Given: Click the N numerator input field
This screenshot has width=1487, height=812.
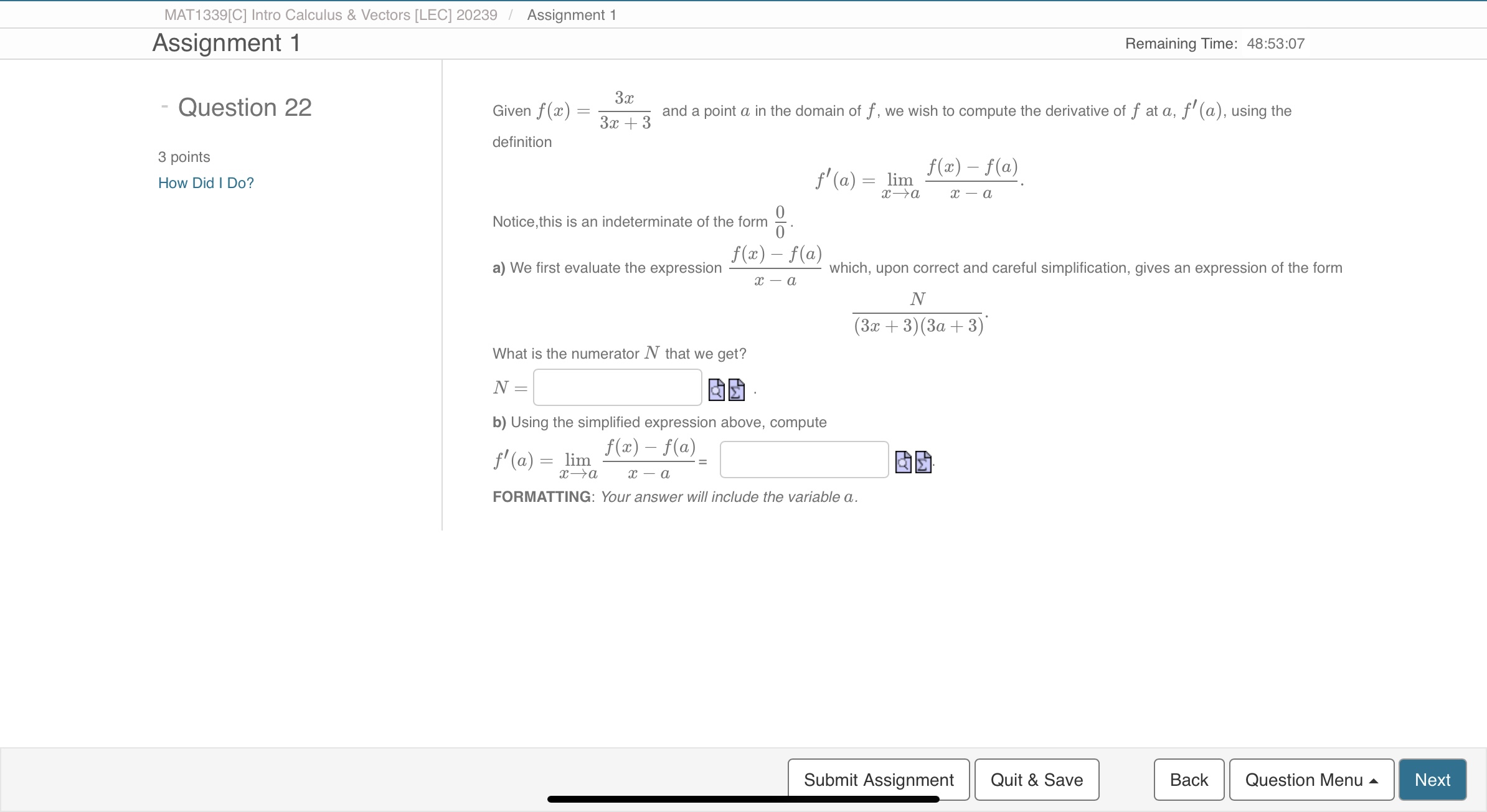Looking at the screenshot, I should tap(617, 388).
